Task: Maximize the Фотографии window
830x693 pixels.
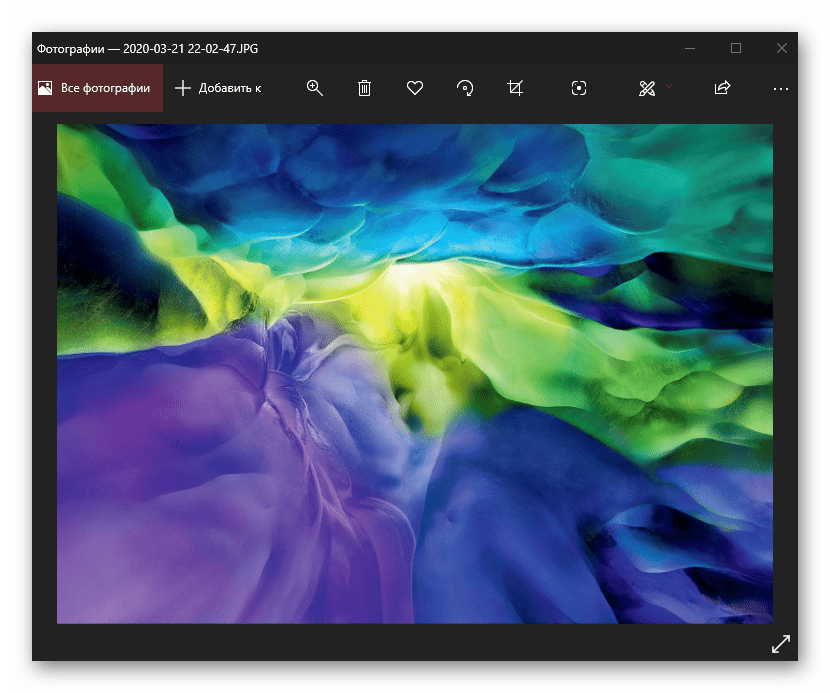Action: (736, 48)
